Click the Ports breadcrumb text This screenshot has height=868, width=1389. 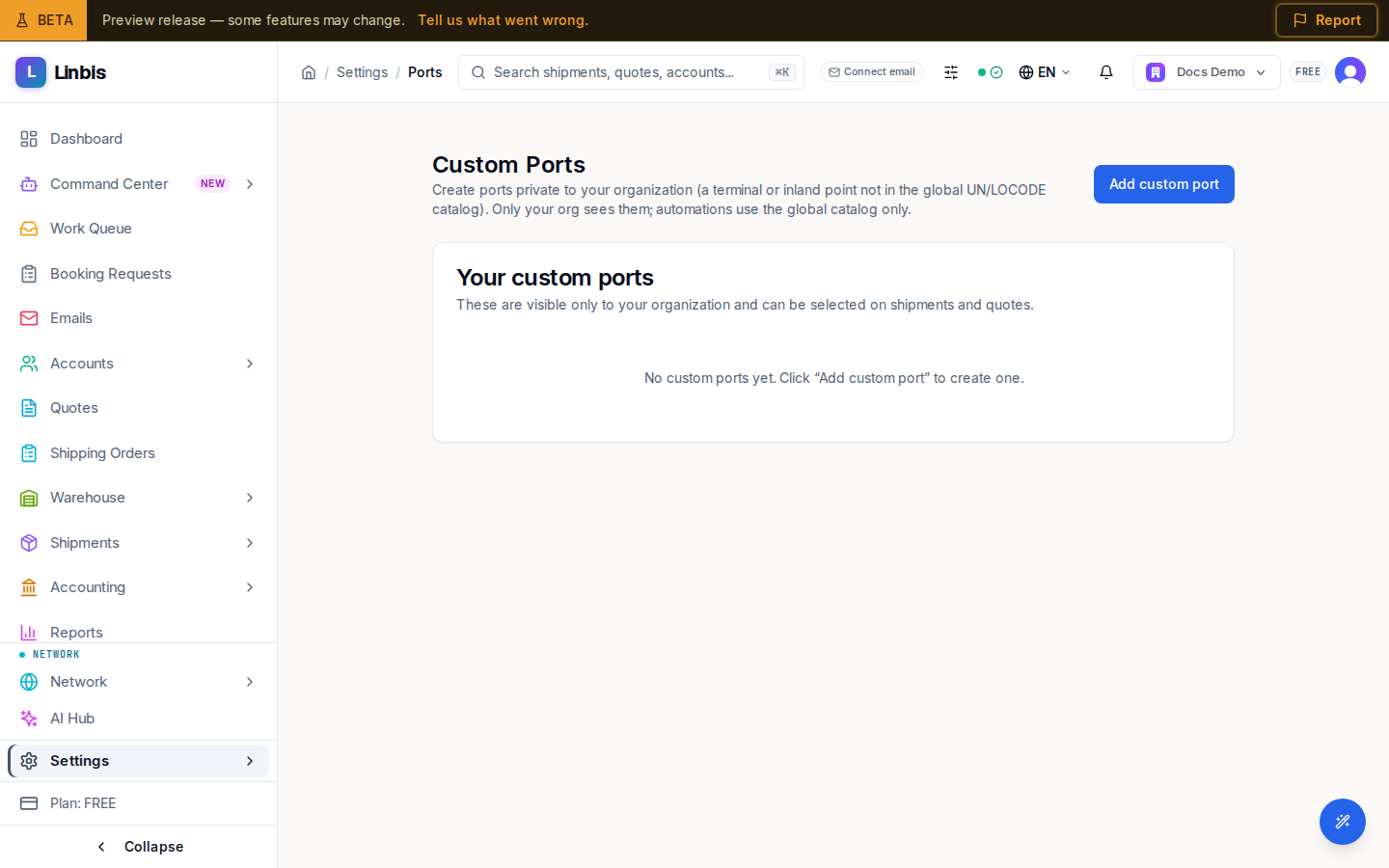(424, 72)
